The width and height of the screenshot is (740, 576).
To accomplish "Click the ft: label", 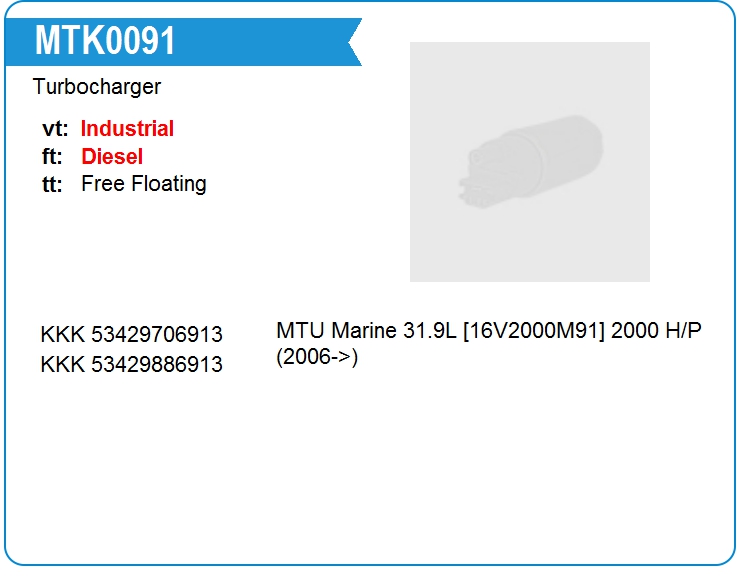I will point(53,157).
